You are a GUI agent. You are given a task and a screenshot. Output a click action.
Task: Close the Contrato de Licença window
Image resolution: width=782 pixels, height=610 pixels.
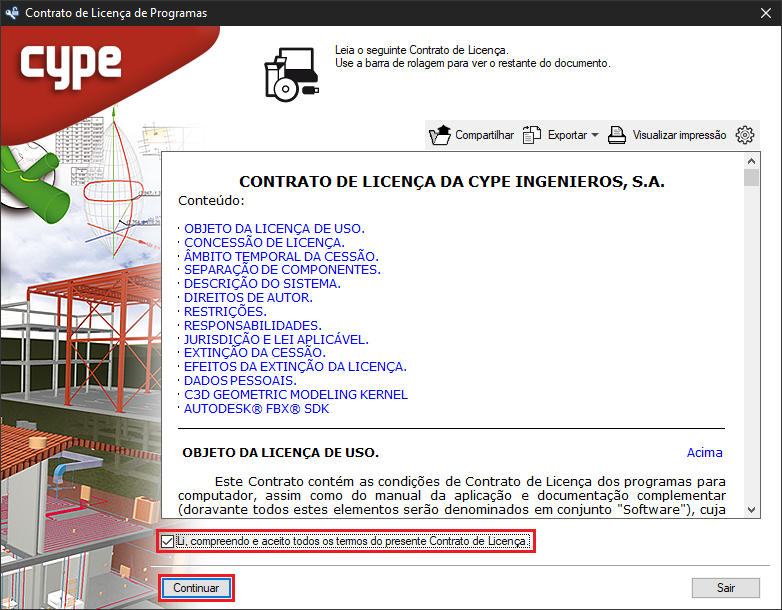766,13
